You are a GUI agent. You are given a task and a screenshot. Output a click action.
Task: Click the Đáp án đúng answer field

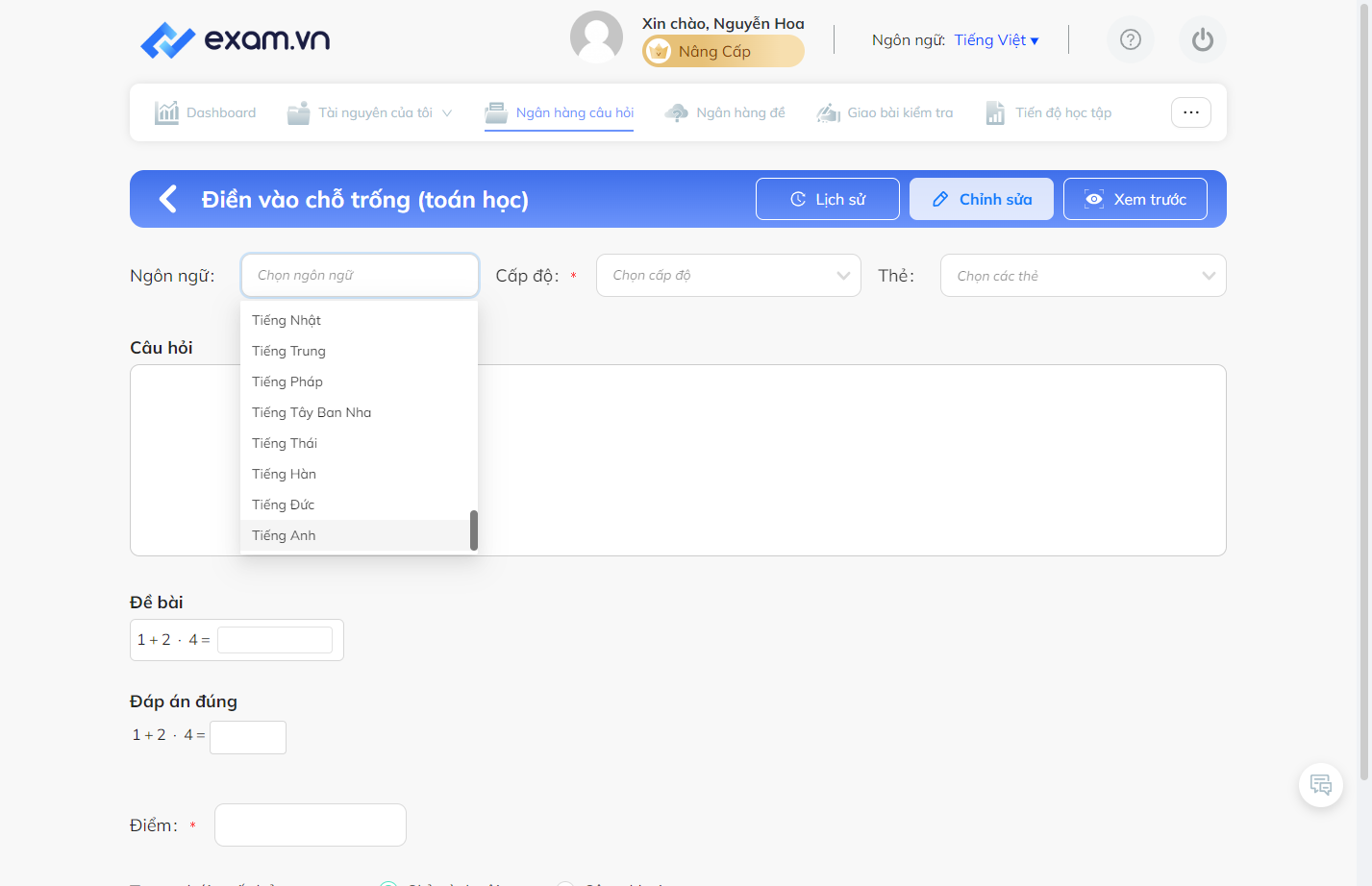click(x=248, y=737)
